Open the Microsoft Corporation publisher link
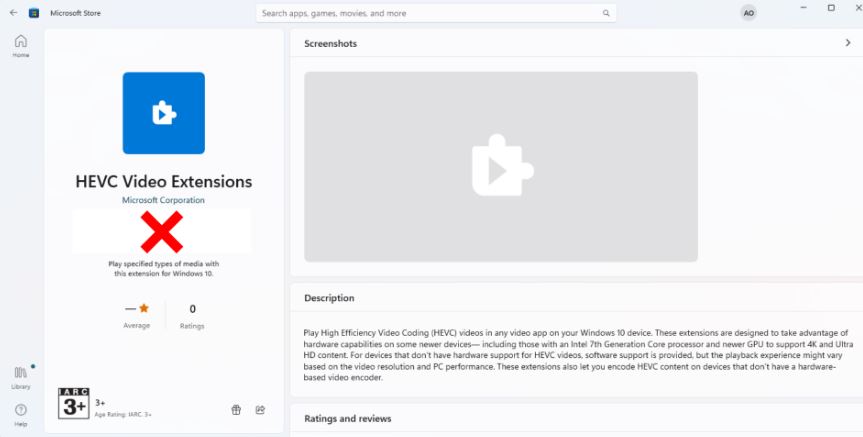This screenshot has height=437, width=863. click(x=163, y=200)
